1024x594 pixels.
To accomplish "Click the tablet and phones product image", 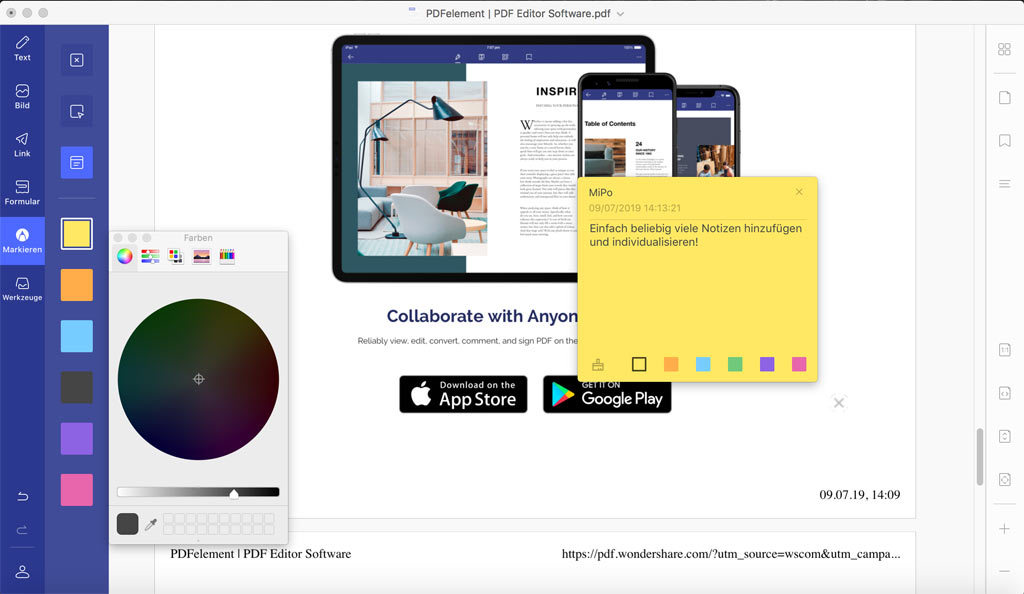I will click(x=536, y=160).
